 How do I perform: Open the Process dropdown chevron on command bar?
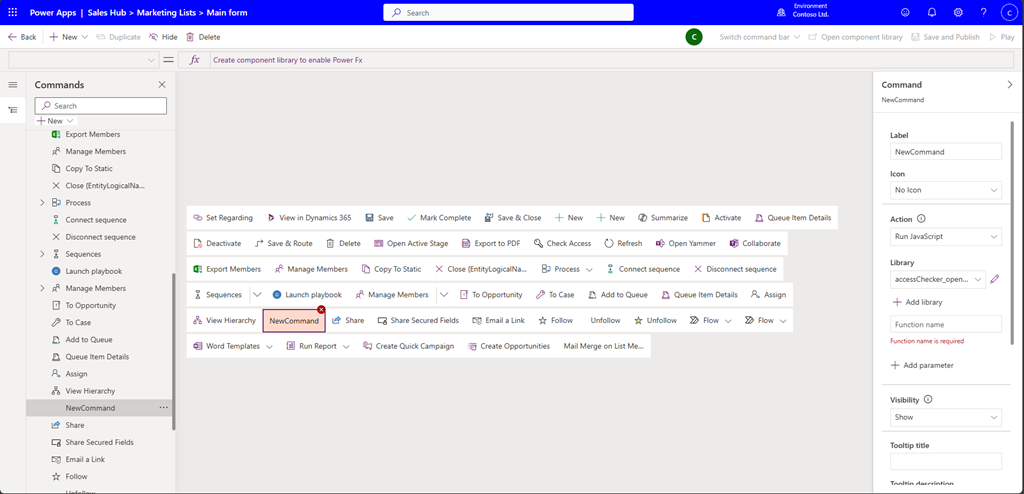coord(590,269)
